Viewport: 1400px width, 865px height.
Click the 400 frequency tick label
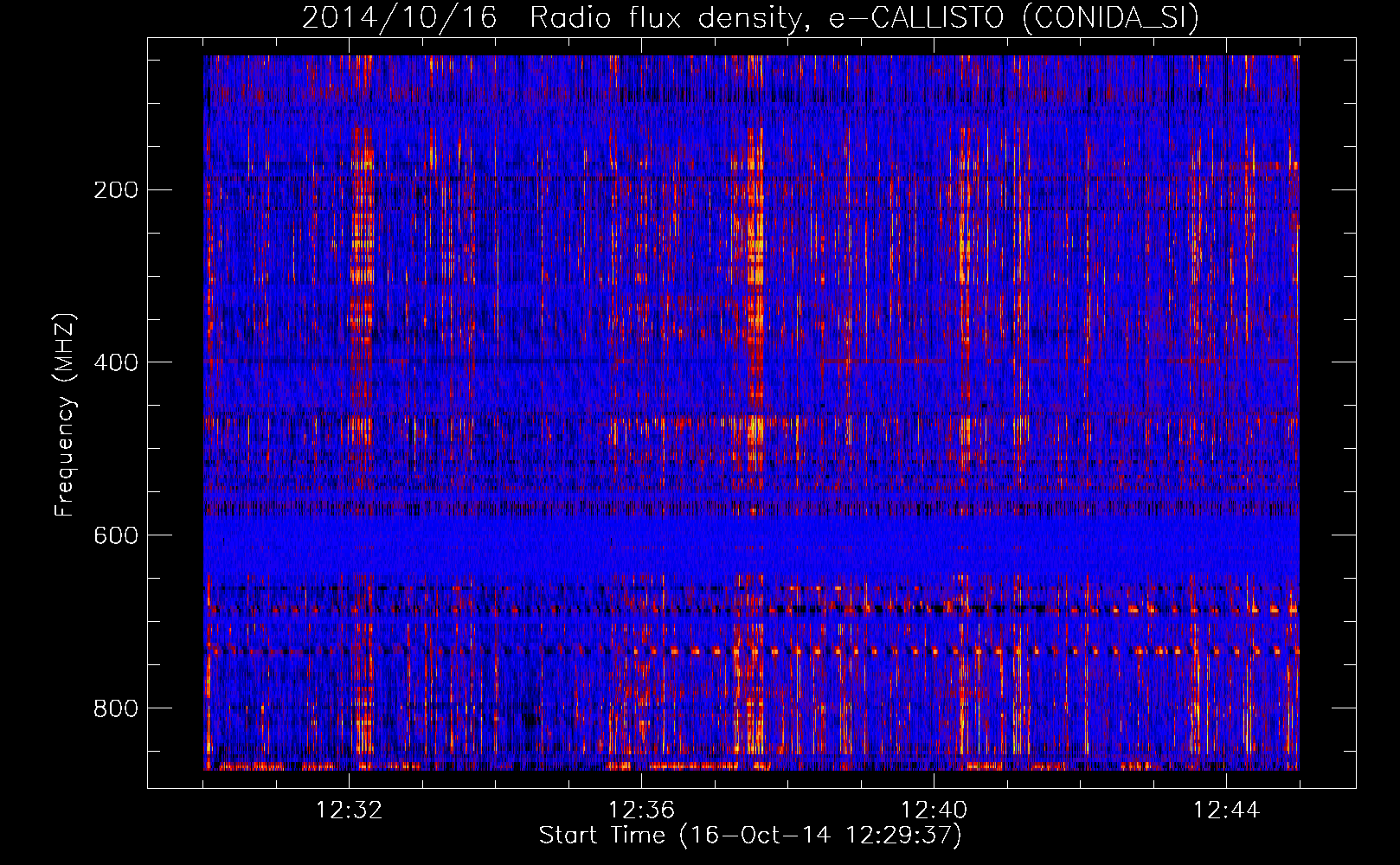pos(116,362)
